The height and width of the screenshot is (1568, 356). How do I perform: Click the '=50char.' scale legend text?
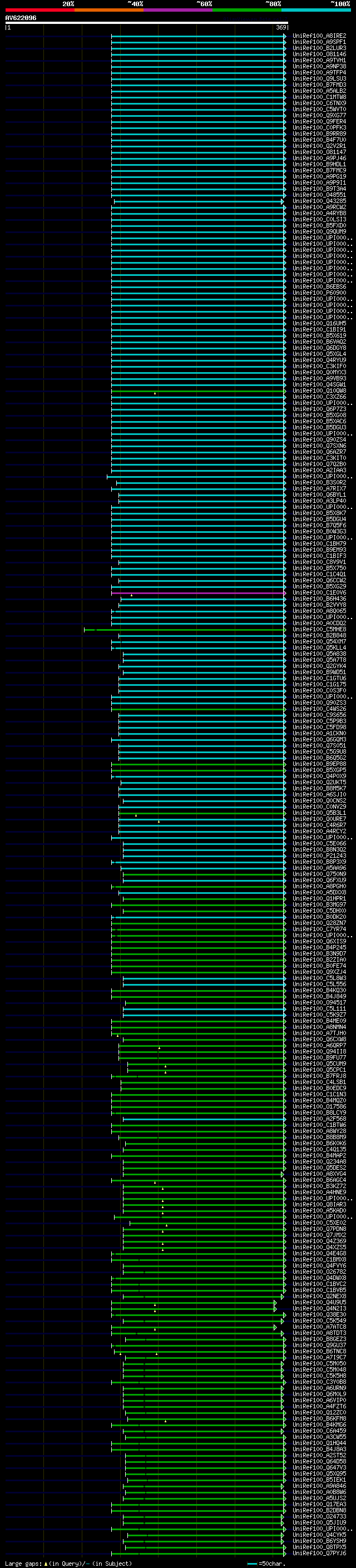point(271,1564)
